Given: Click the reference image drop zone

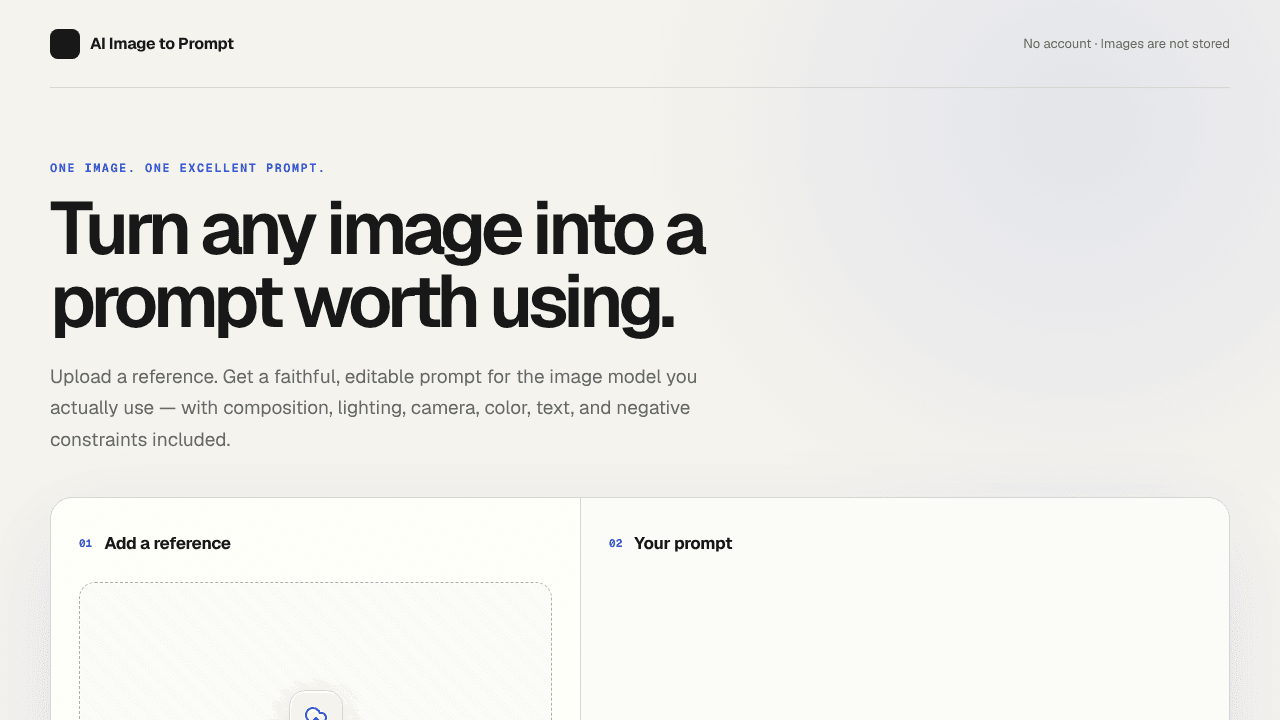Looking at the screenshot, I should (315, 651).
